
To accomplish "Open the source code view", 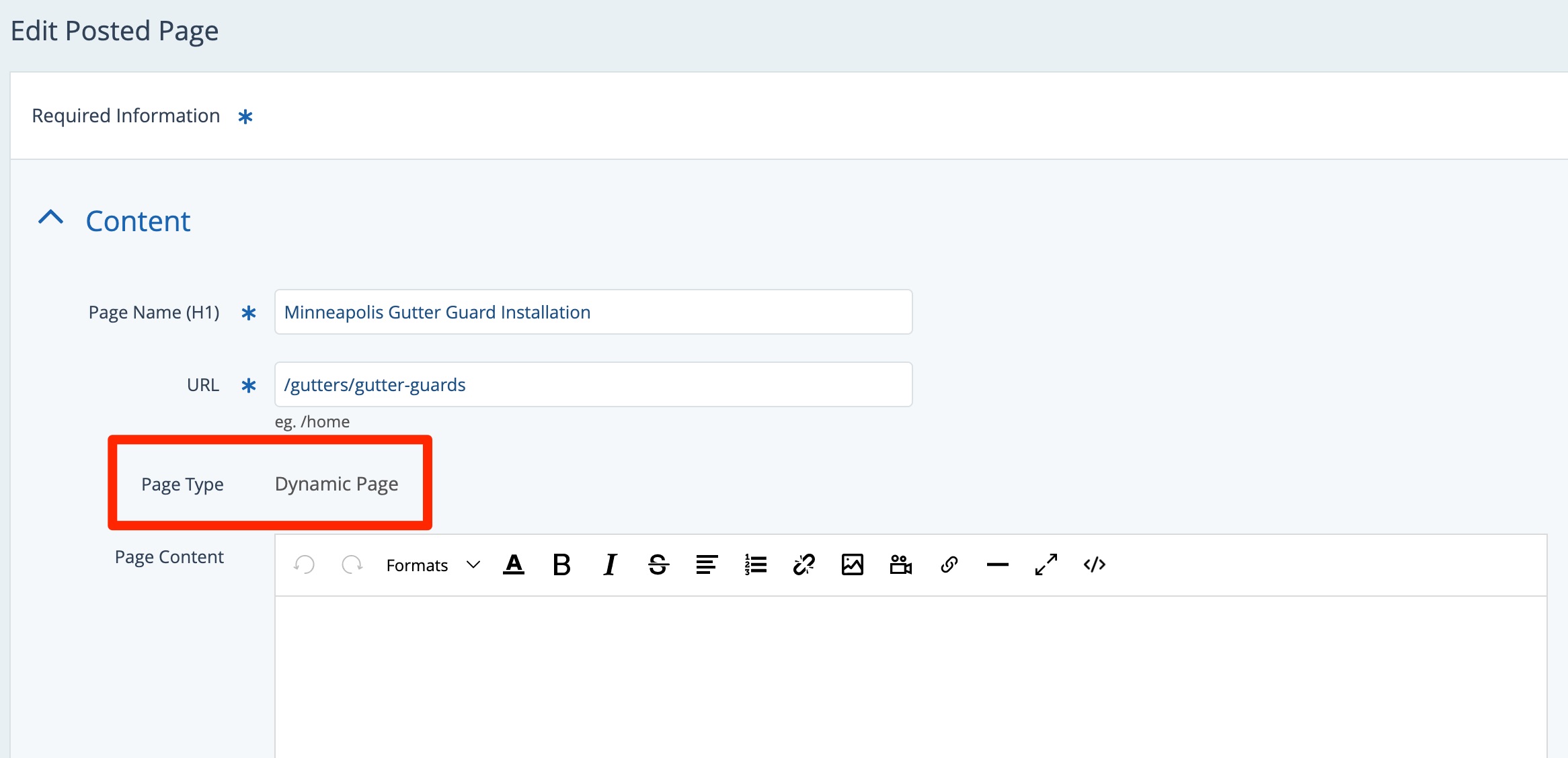I will (1094, 565).
